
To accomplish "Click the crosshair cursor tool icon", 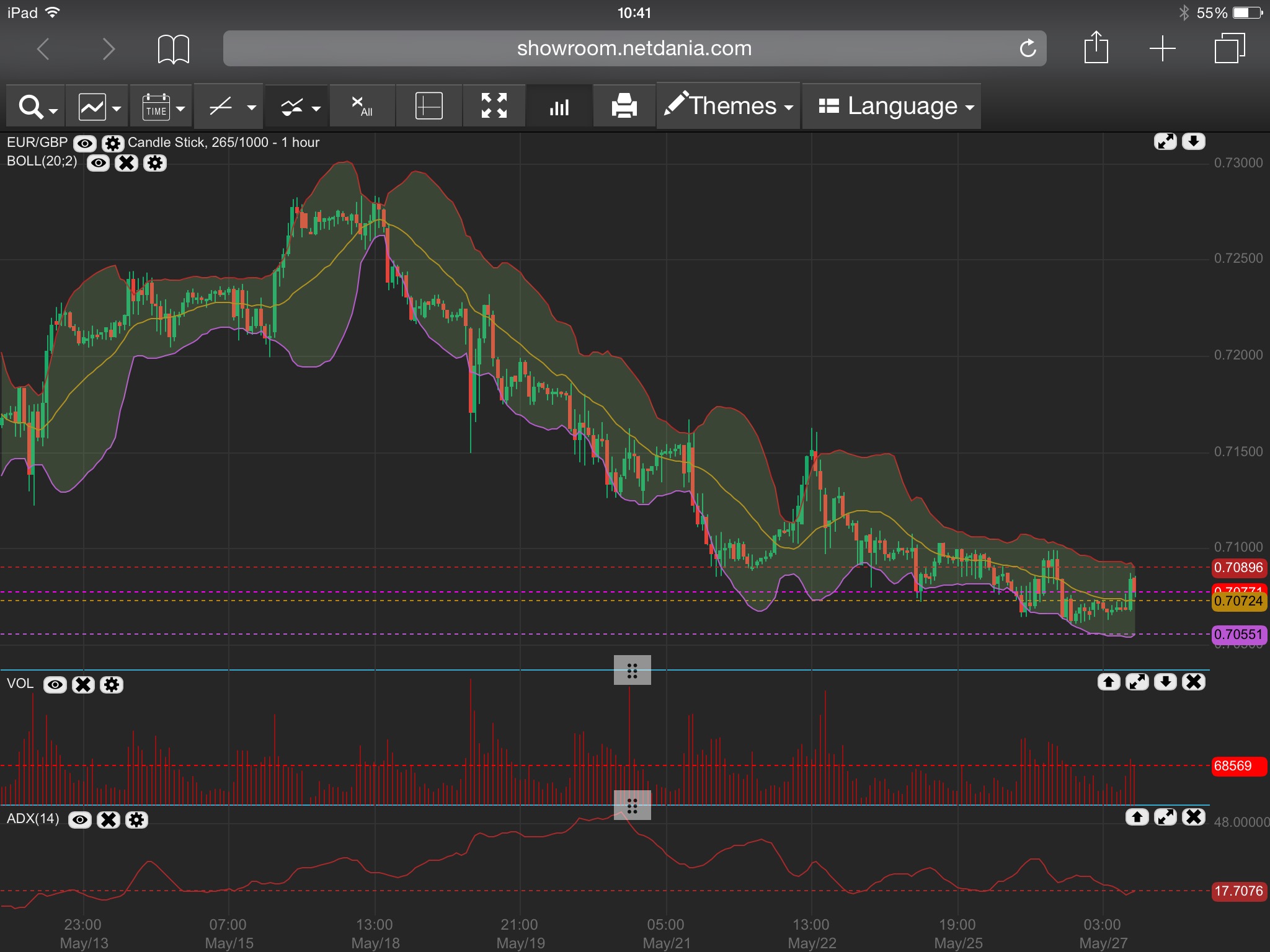I will point(429,107).
